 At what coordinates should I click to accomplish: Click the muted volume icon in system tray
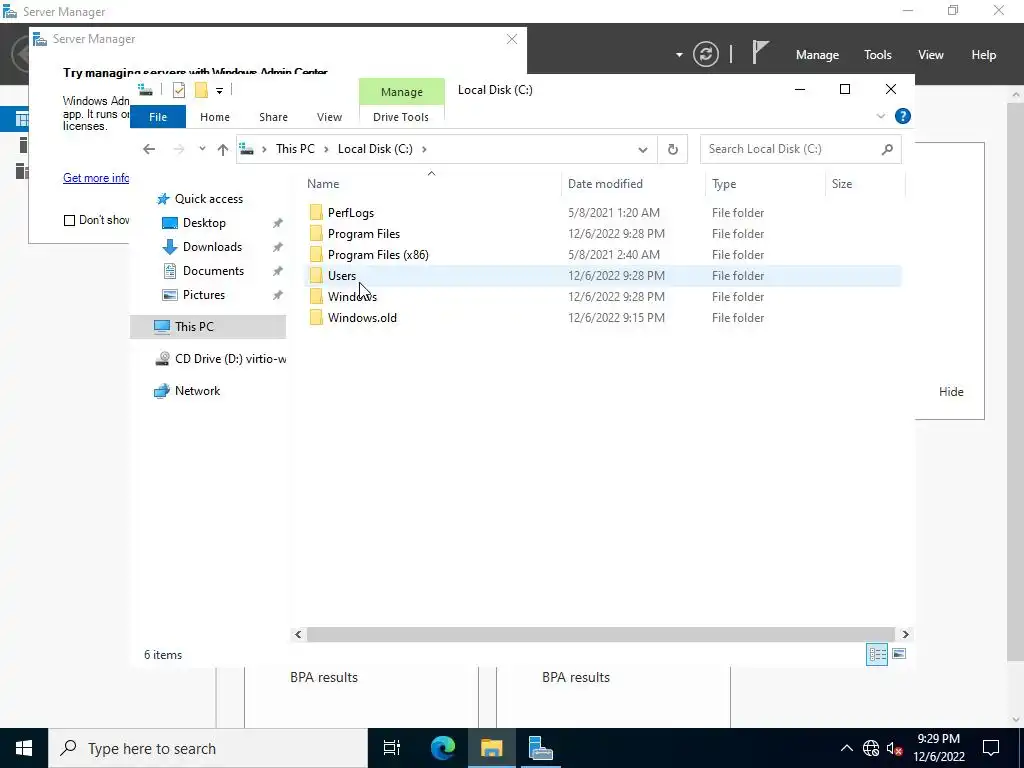click(894, 748)
